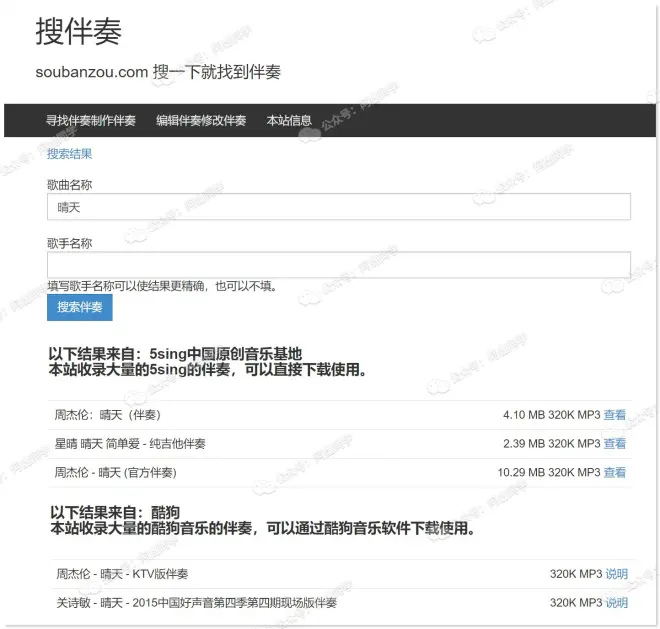Click the 歌手名称 field label

[69, 243]
